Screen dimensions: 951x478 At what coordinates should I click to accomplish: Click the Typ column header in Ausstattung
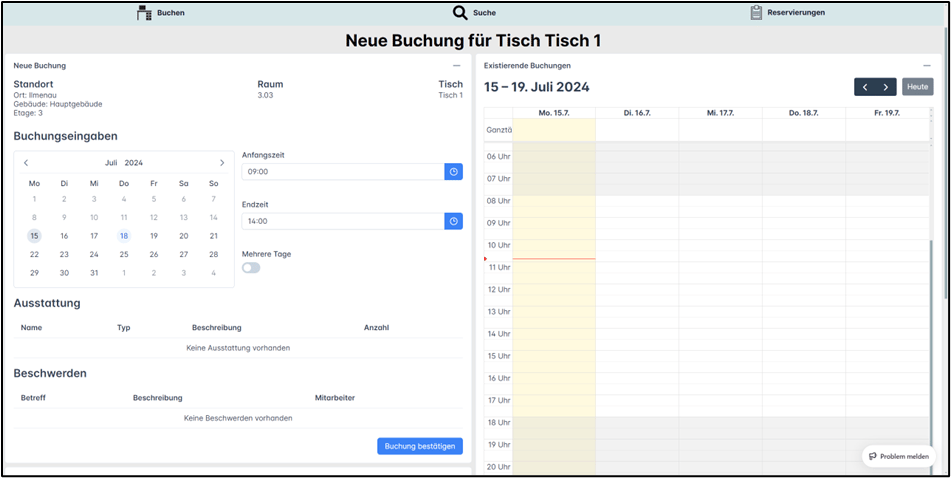click(124, 328)
